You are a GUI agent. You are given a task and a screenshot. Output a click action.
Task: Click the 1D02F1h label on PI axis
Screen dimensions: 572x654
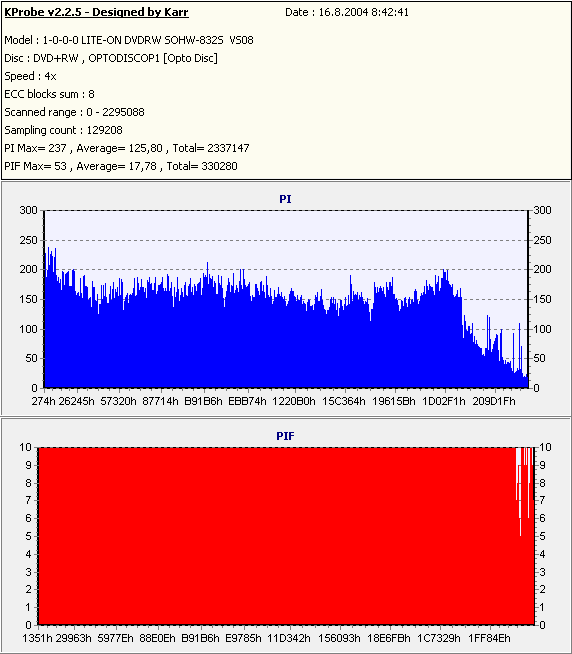coord(444,401)
